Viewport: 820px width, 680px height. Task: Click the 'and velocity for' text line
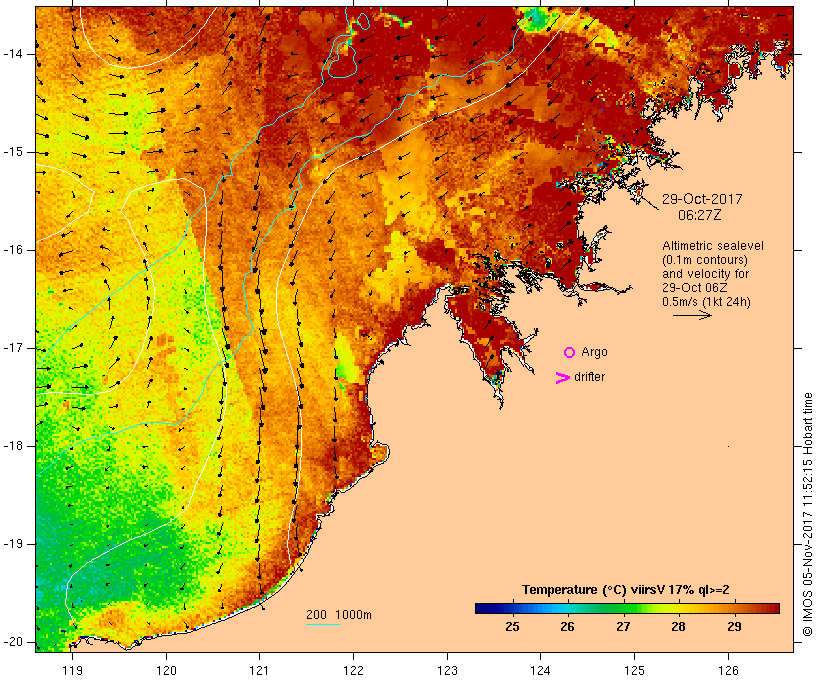click(705, 274)
